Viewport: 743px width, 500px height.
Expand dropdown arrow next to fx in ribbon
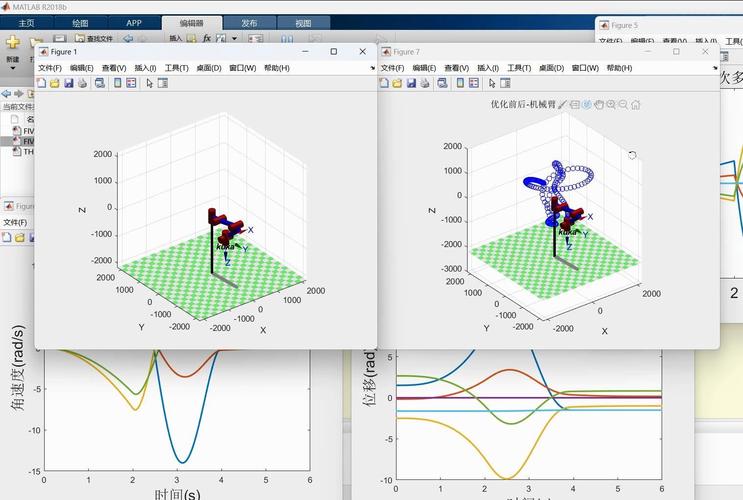tap(235, 38)
